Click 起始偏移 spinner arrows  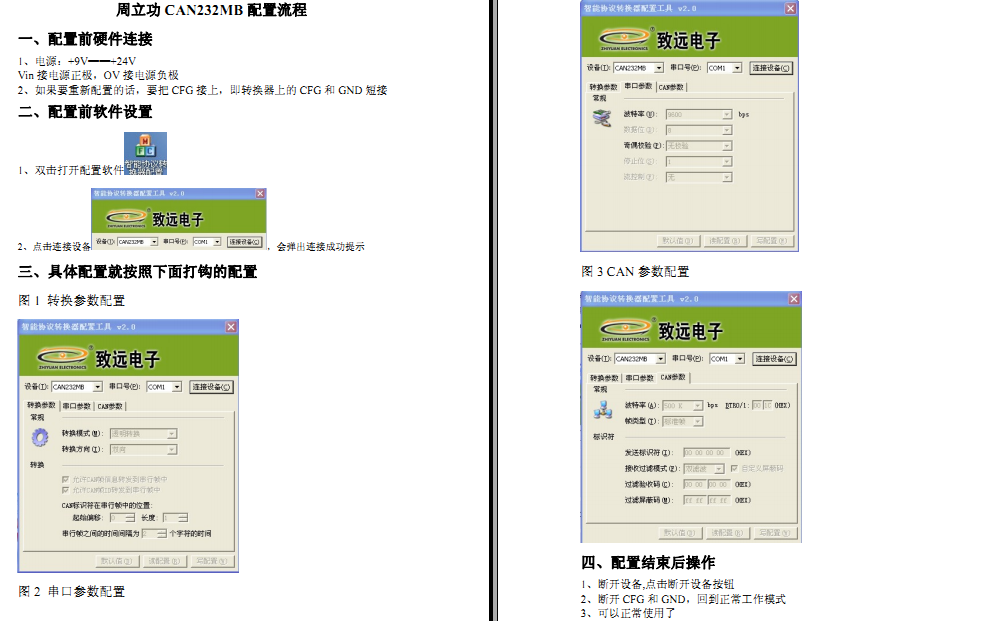130,518
